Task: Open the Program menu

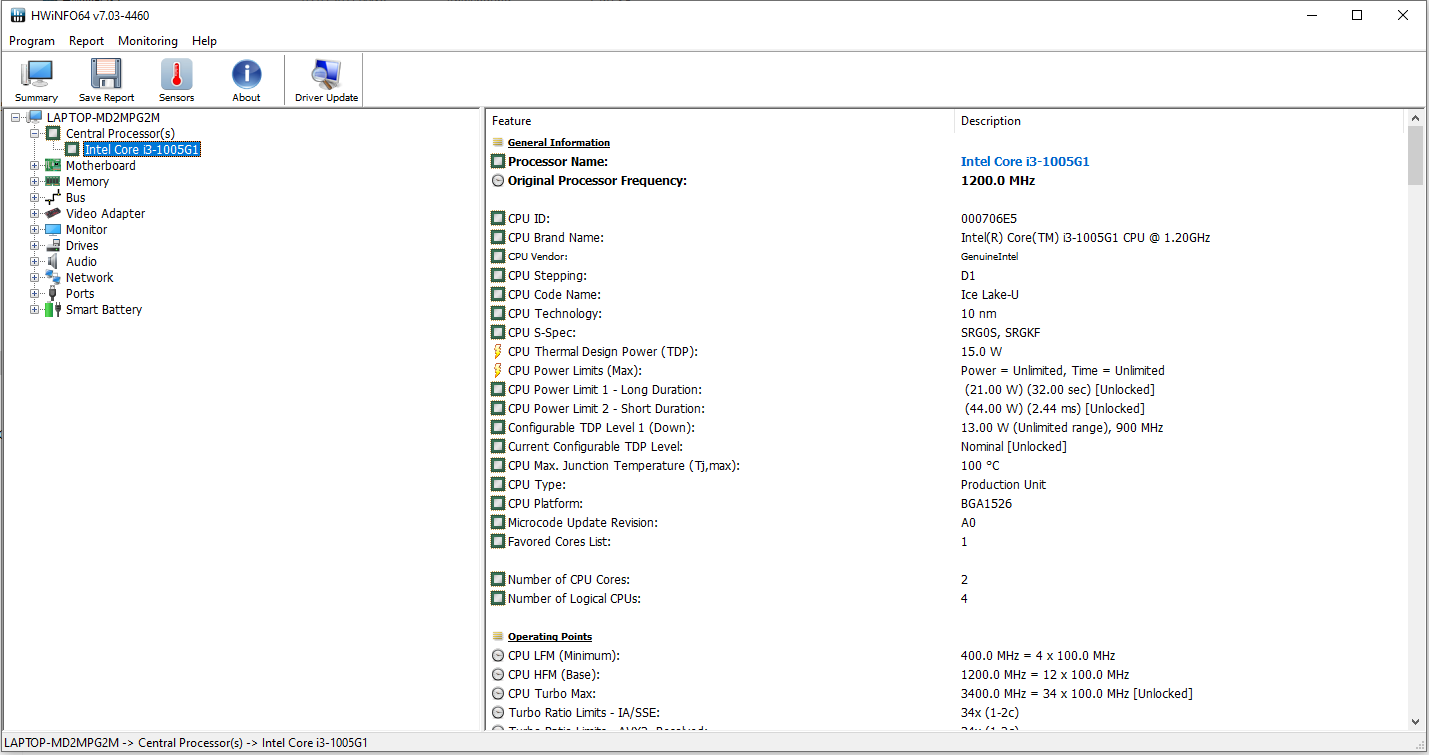Action: pos(32,41)
